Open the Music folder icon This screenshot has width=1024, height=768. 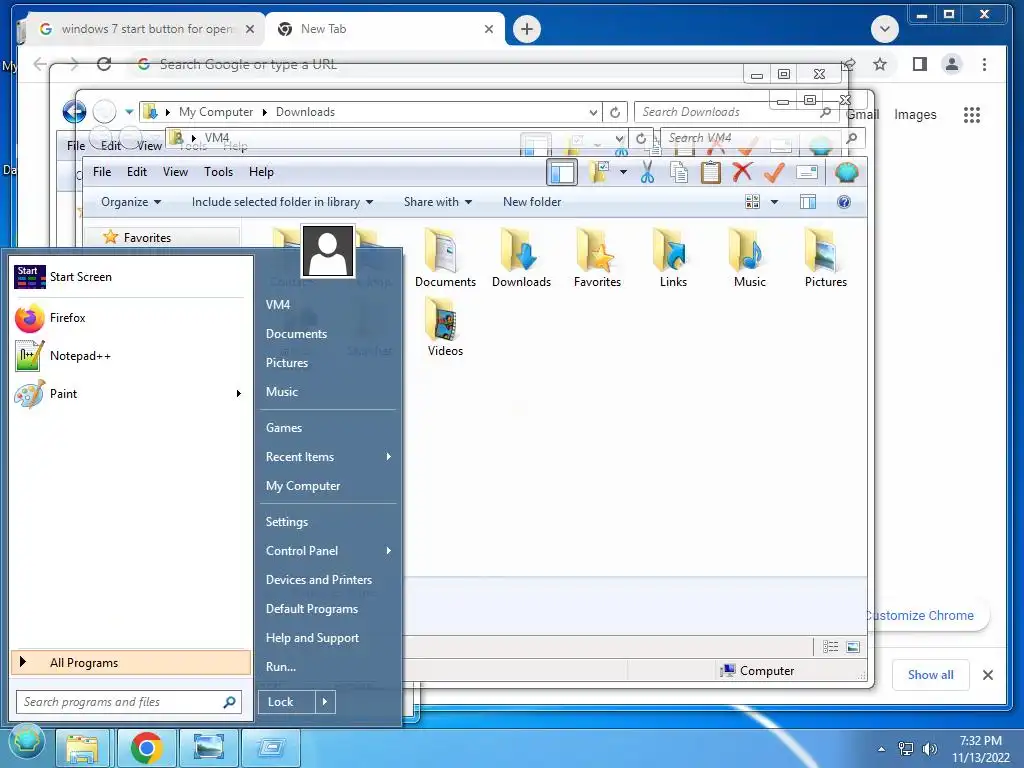pos(750,258)
